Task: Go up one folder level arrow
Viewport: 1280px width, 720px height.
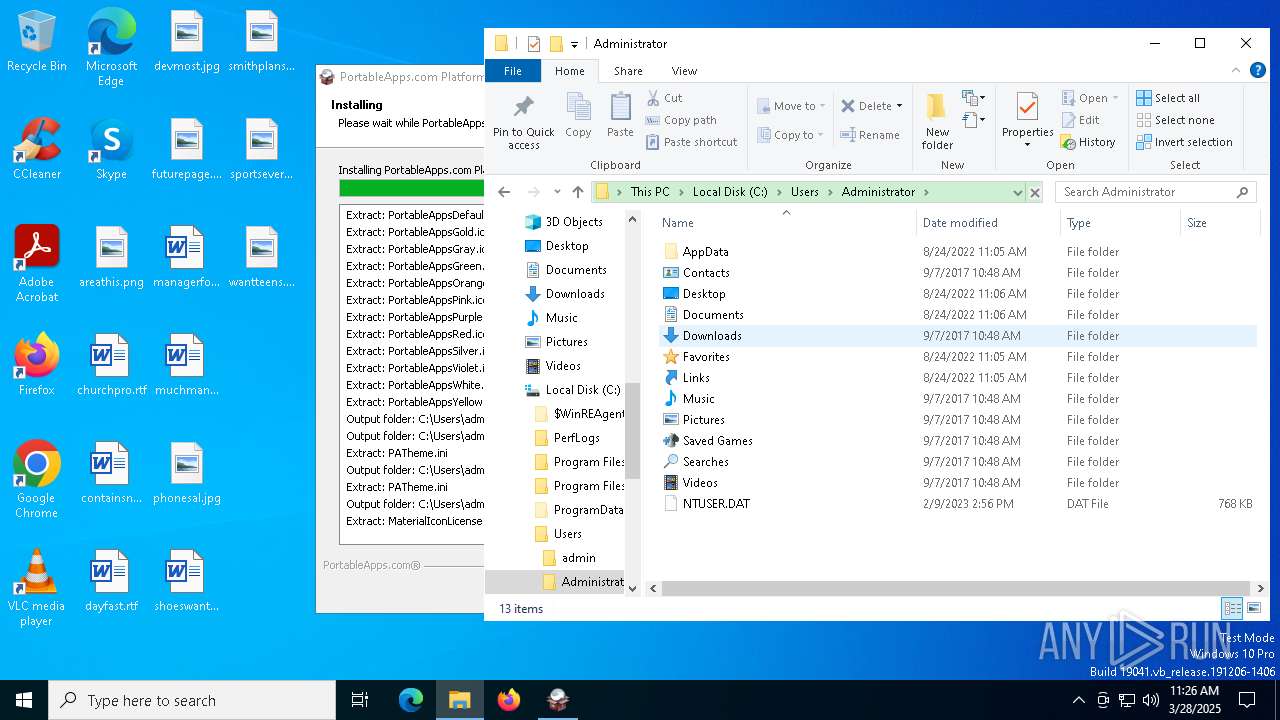Action: click(577, 192)
